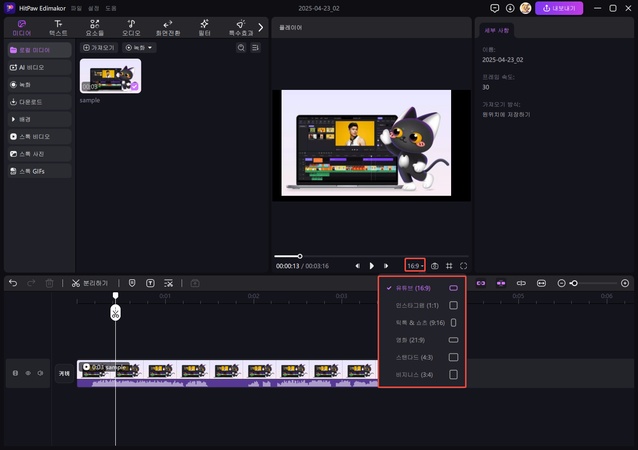This screenshot has width=638, height=450.
Task: Click the redo arrow icon
Action: pyautogui.click(x=31, y=283)
